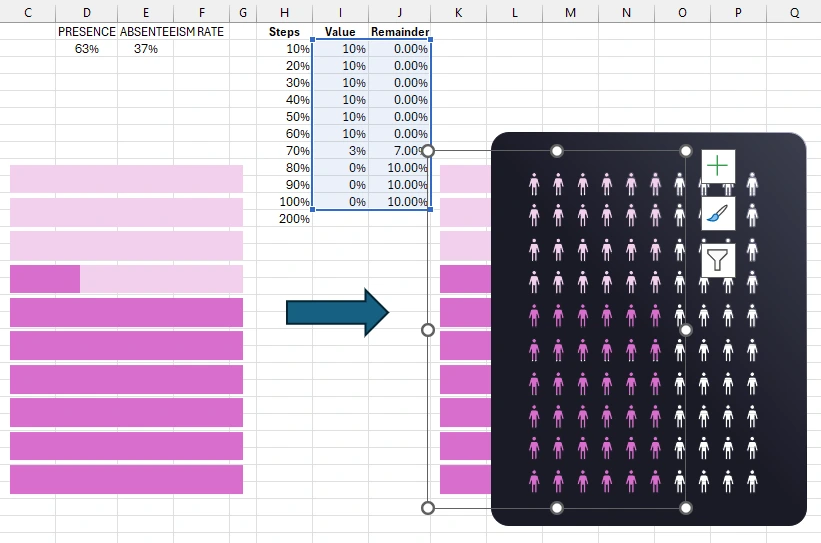Select the 63% presence value cell

coord(86,49)
